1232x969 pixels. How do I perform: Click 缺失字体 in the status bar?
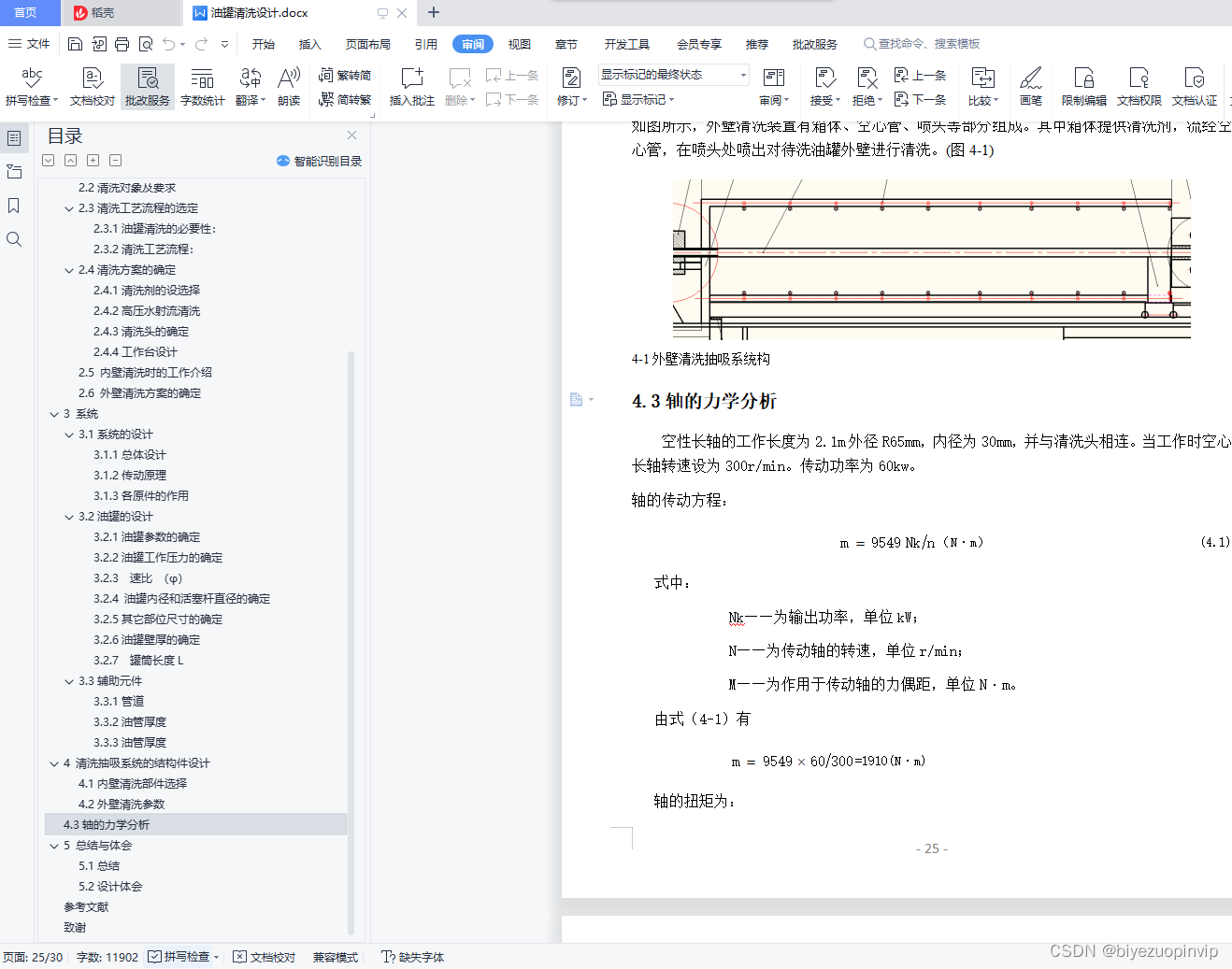coord(412,957)
